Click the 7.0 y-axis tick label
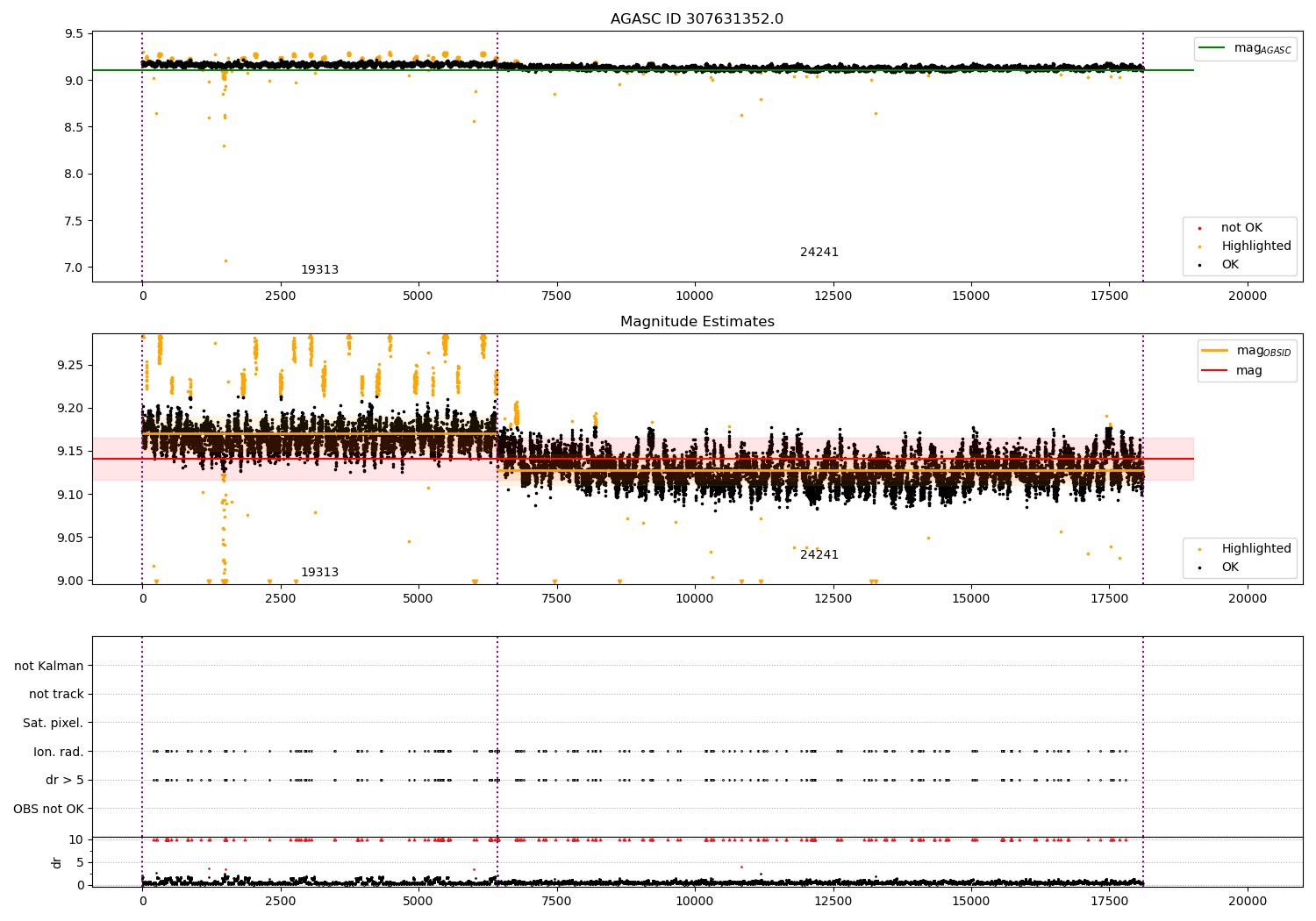 tap(74, 268)
